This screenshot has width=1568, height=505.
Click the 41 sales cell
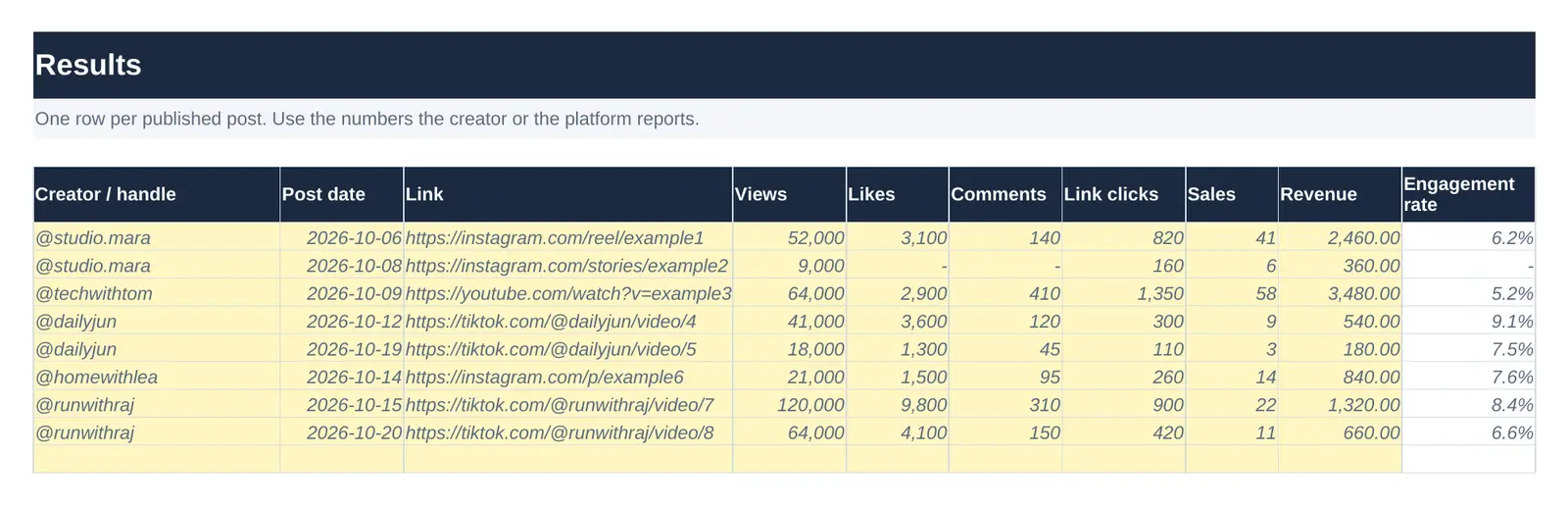1232,237
